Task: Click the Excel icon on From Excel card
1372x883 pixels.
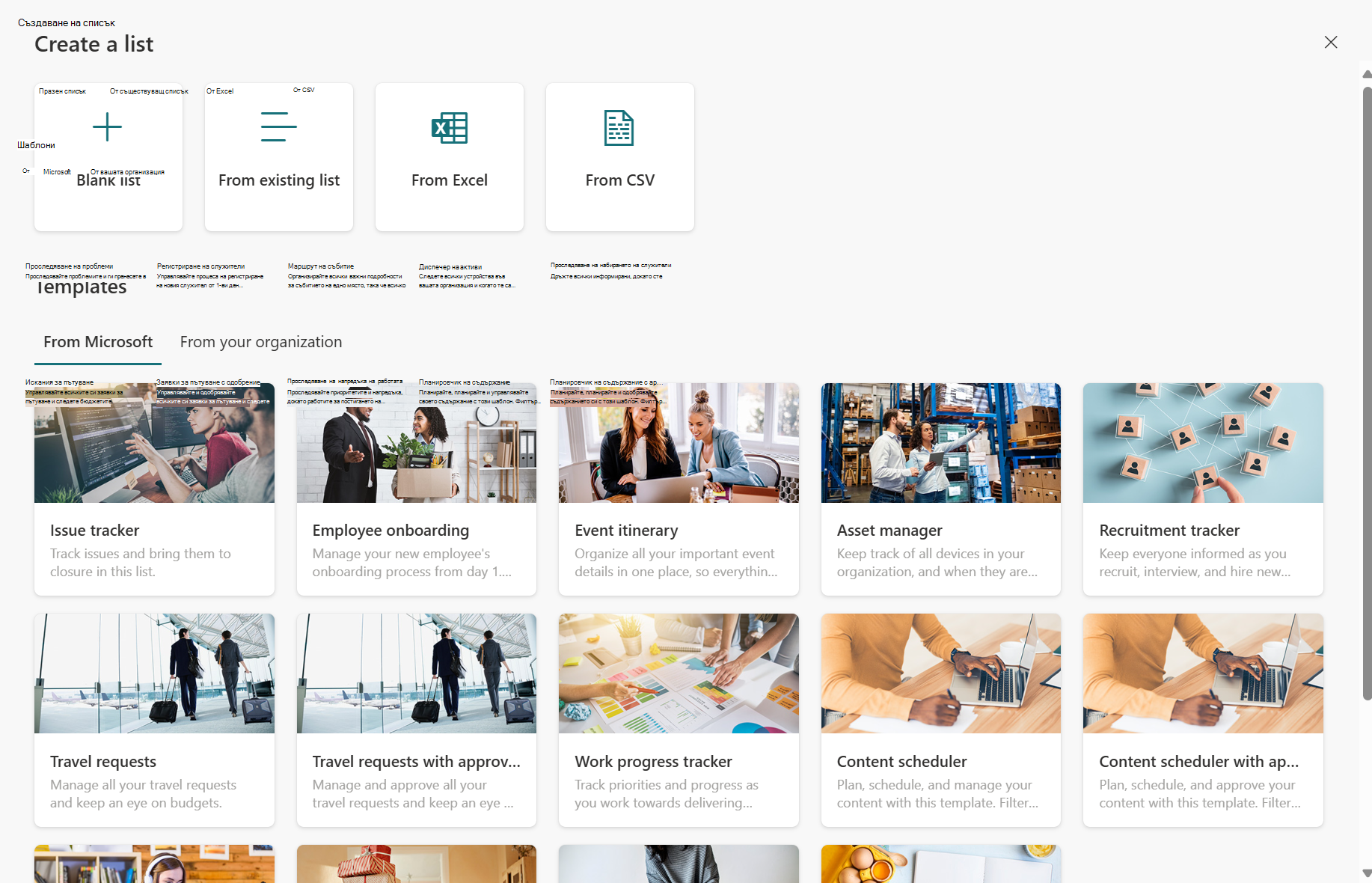Action: 450,128
